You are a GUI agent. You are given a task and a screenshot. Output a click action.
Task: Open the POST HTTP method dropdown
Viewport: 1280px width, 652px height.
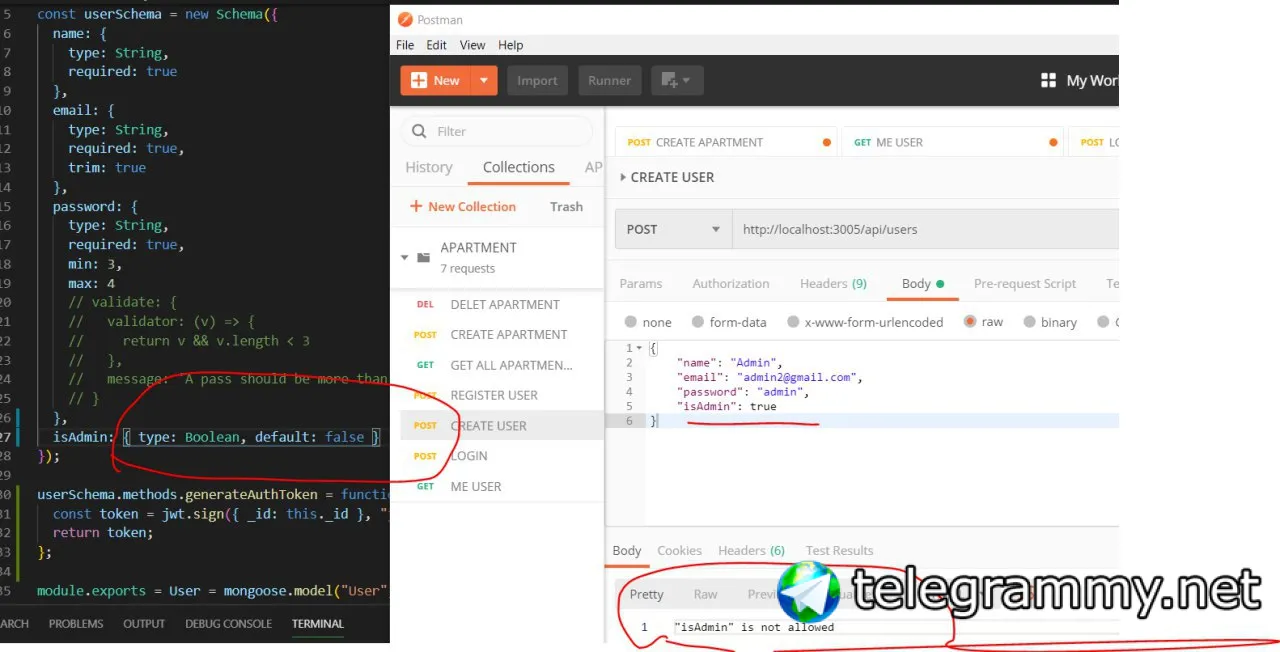[x=673, y=229]
